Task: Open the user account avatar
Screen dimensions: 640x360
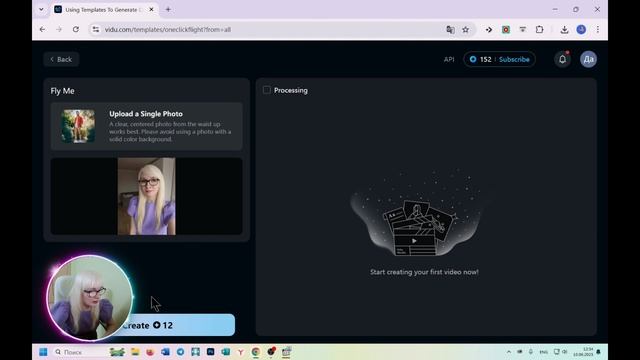Action: click(588, 59)
